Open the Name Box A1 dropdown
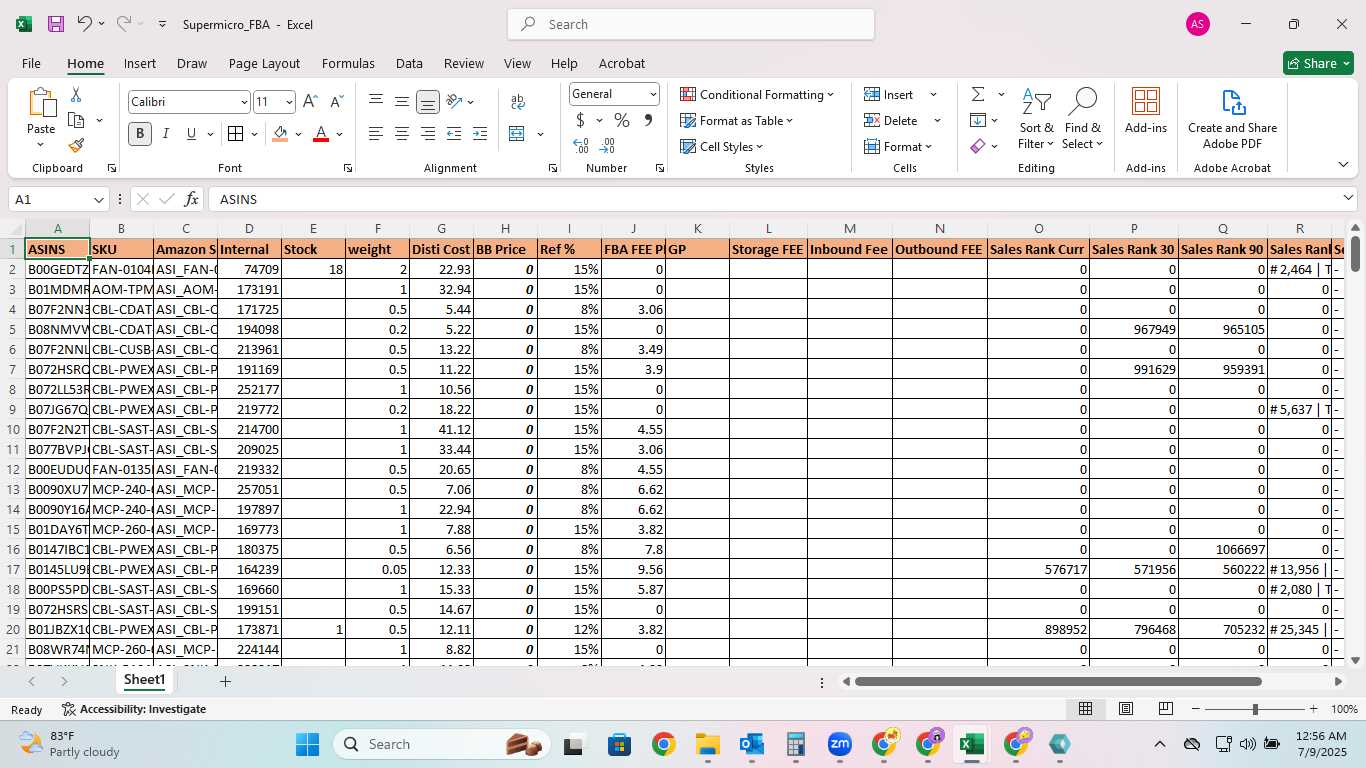This screenshot has width=1366, height=768. point(98,199)
